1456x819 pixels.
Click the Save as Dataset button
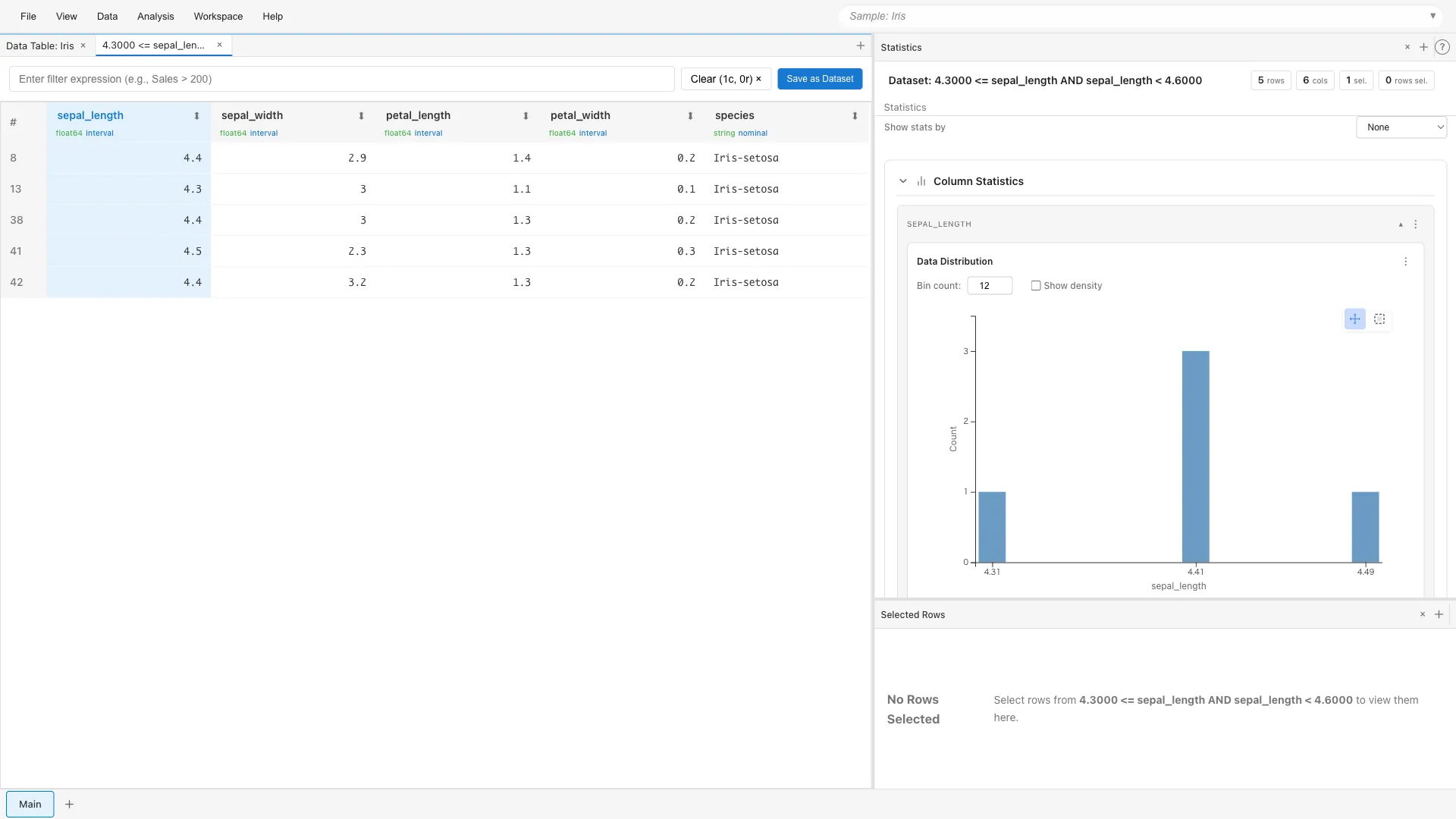coord(820,78)
